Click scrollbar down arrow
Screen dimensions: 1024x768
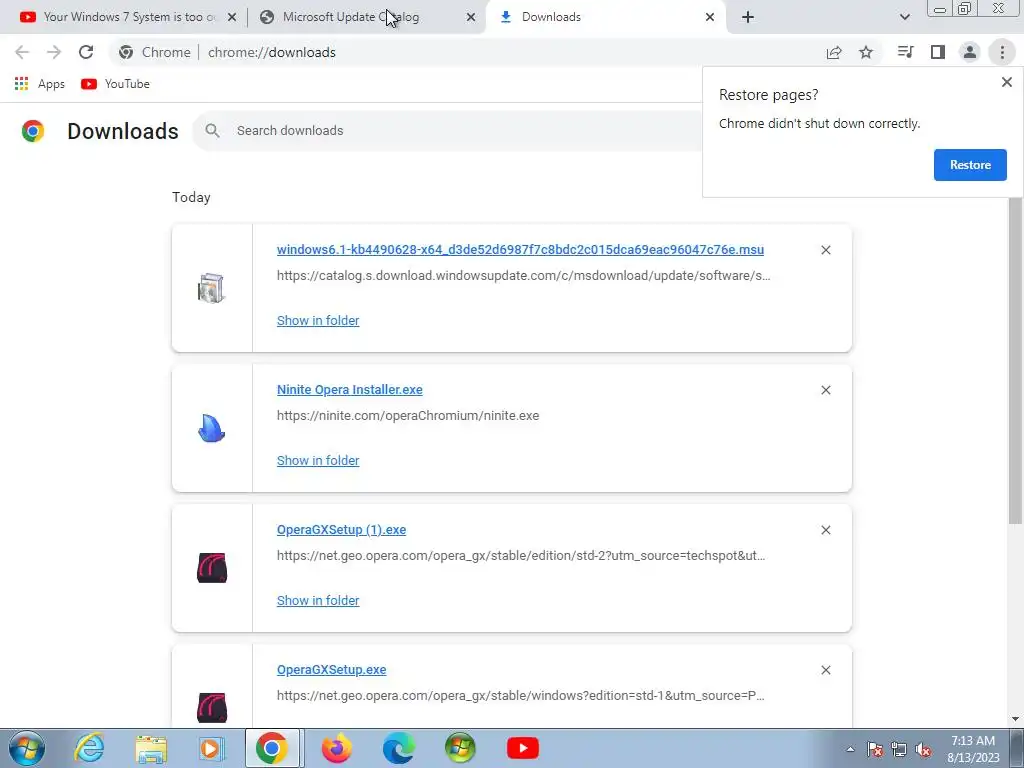(1015, 719)
